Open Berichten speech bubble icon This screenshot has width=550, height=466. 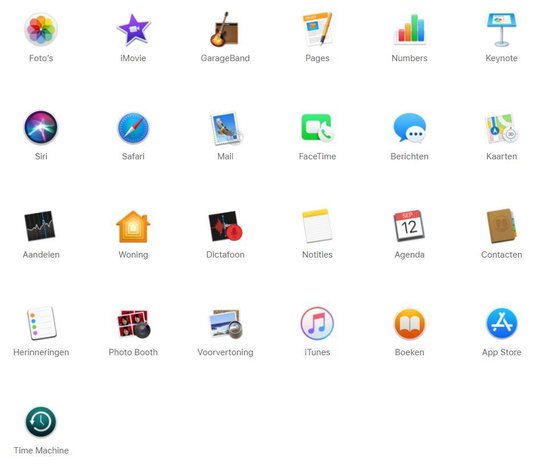point(410,128)
